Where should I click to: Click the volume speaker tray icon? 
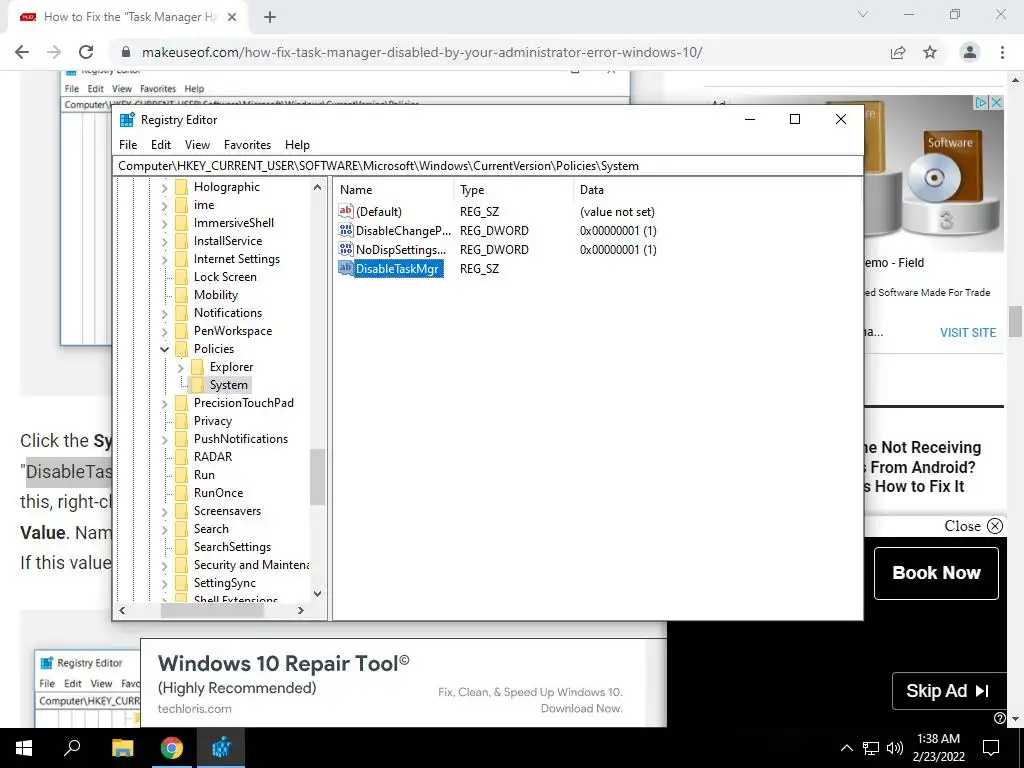pos(895,748)
